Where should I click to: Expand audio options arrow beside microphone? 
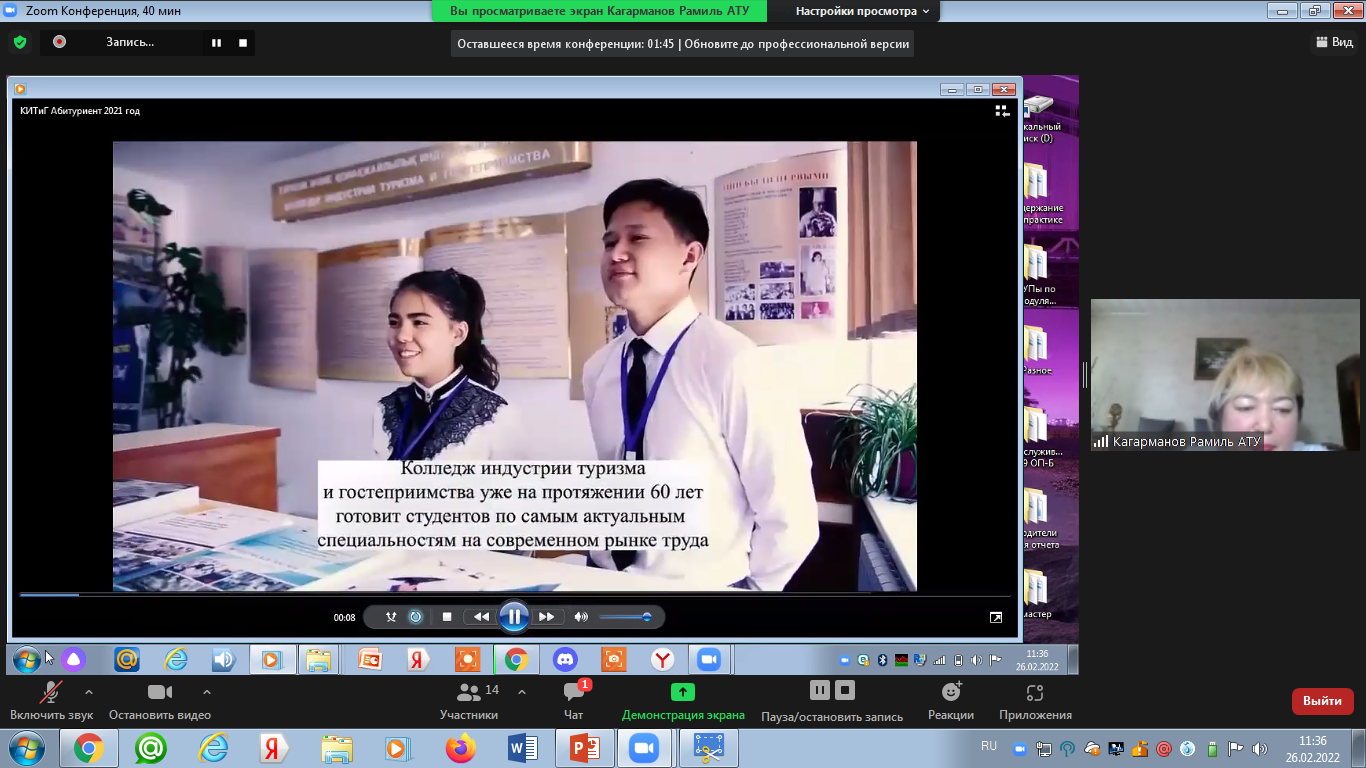point(89,692)
